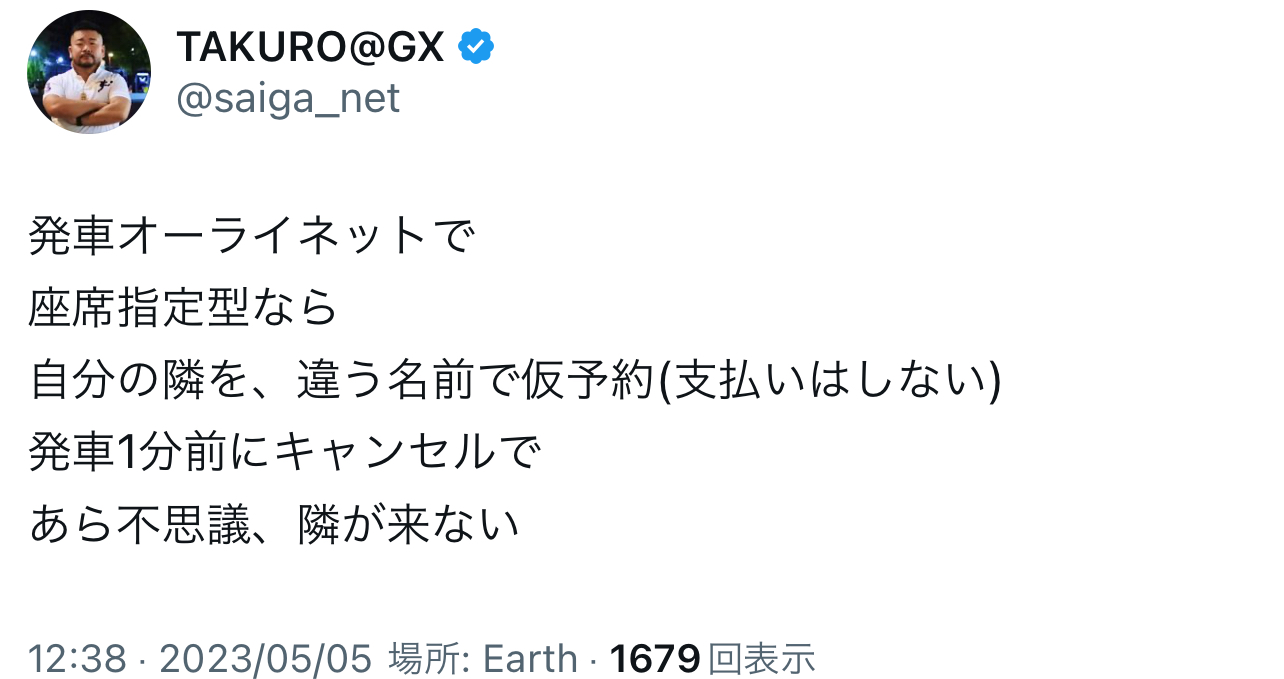Click the first tweet line 発車オーライネットで
This screenshot has width=1284, height=679.
(250, 237)
